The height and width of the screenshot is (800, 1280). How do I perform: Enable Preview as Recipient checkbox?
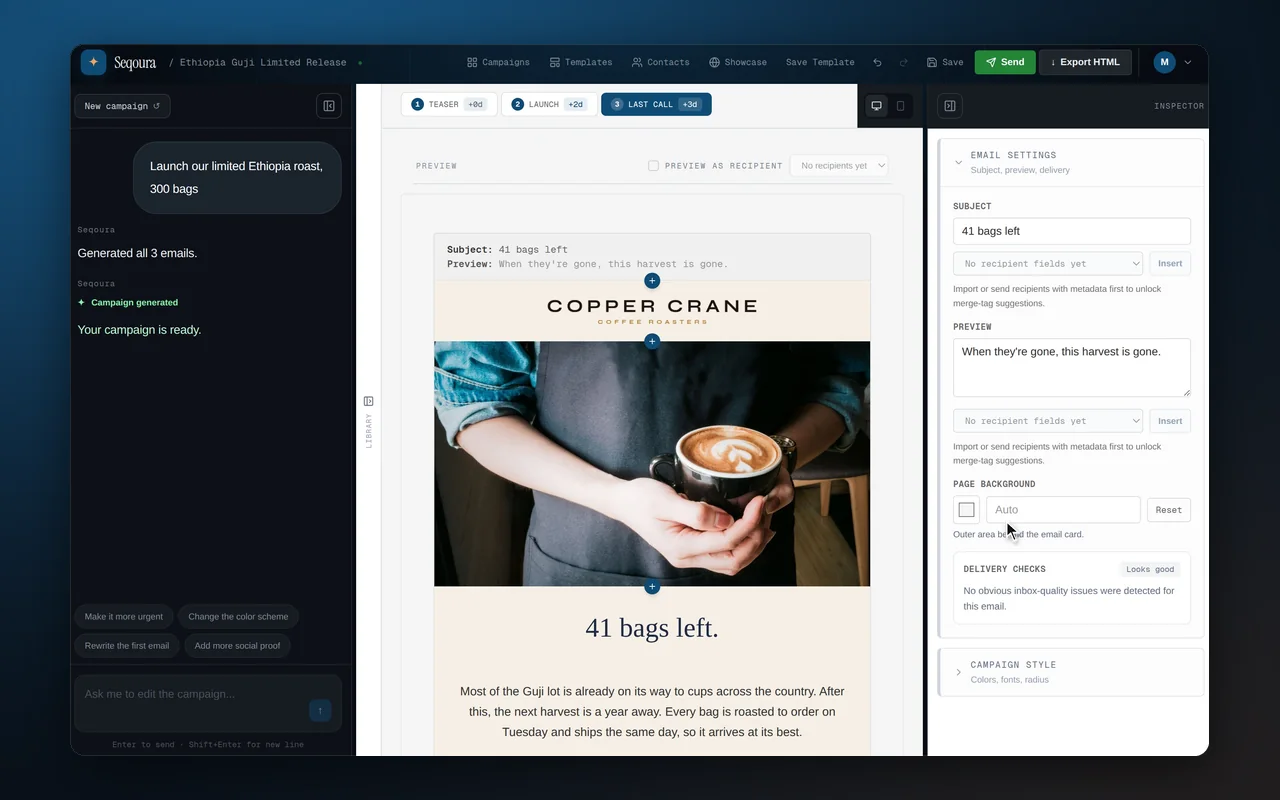(653, 166)
